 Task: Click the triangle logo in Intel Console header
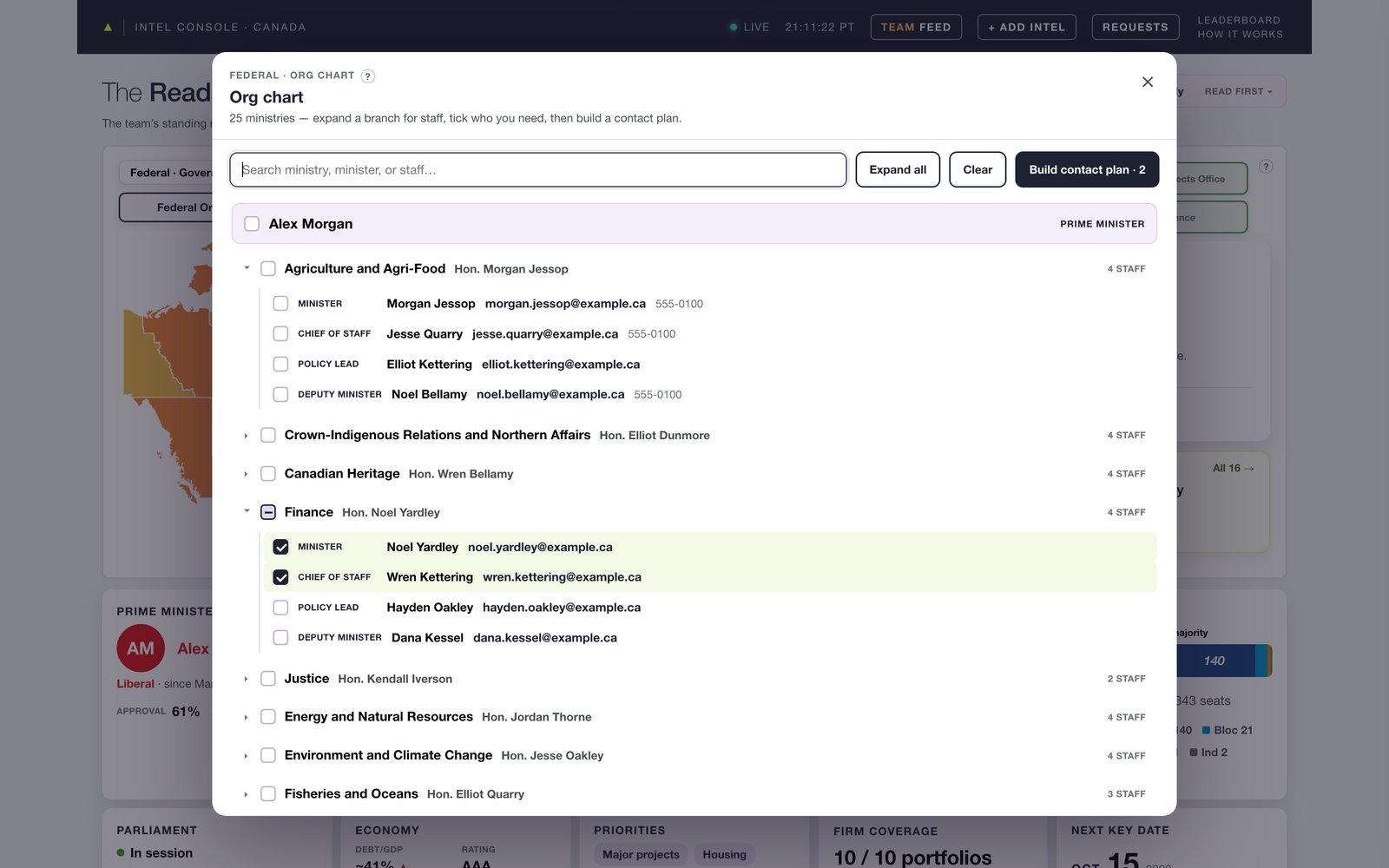point(108,27)
